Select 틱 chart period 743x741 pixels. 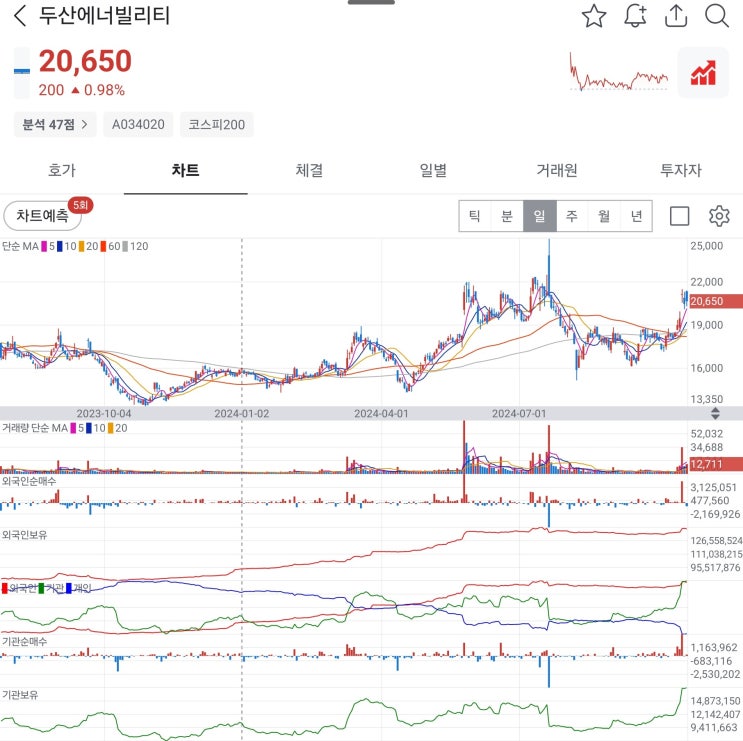(x=475, y=216)
